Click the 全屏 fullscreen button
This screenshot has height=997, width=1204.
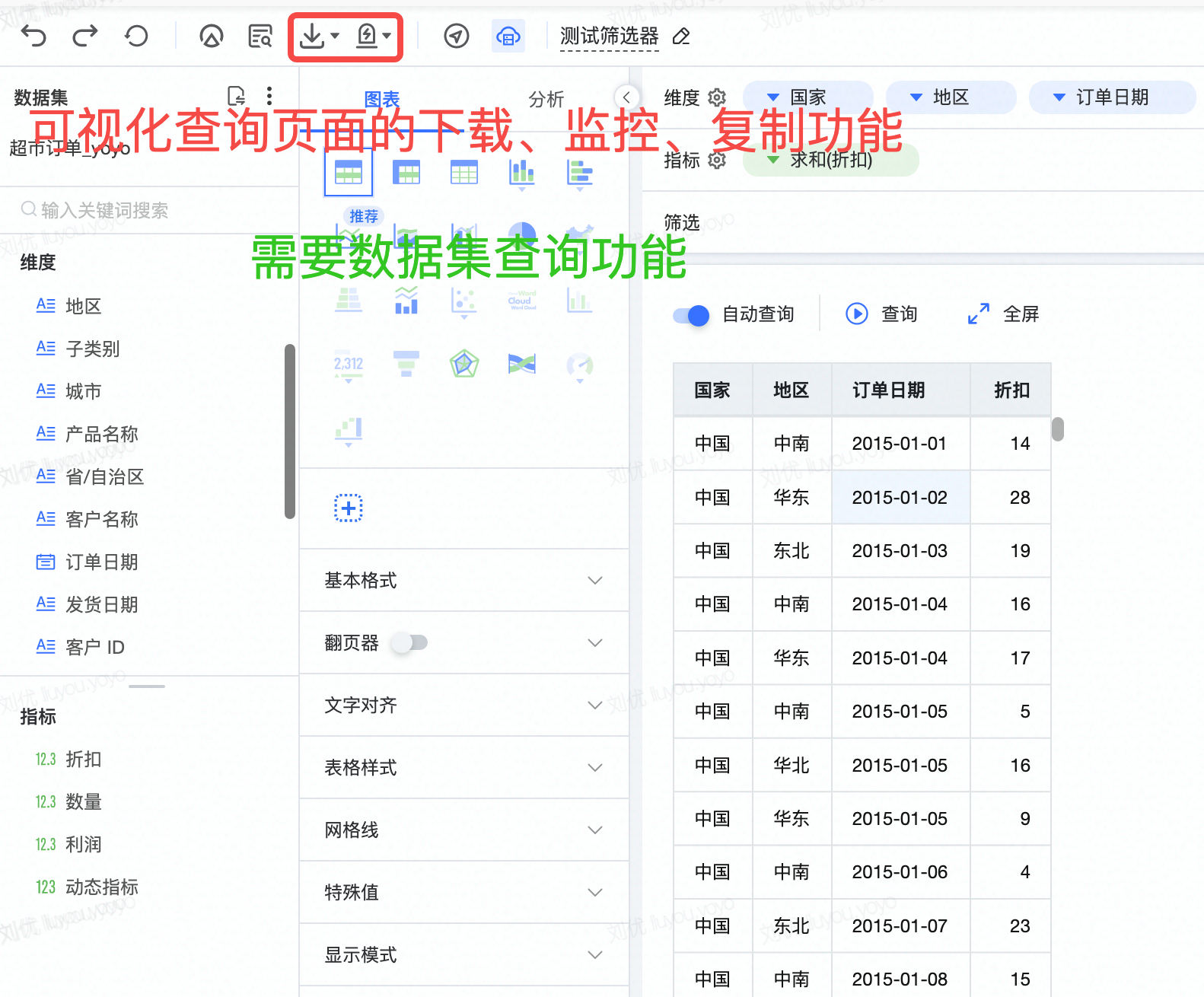coord(1003,314)
